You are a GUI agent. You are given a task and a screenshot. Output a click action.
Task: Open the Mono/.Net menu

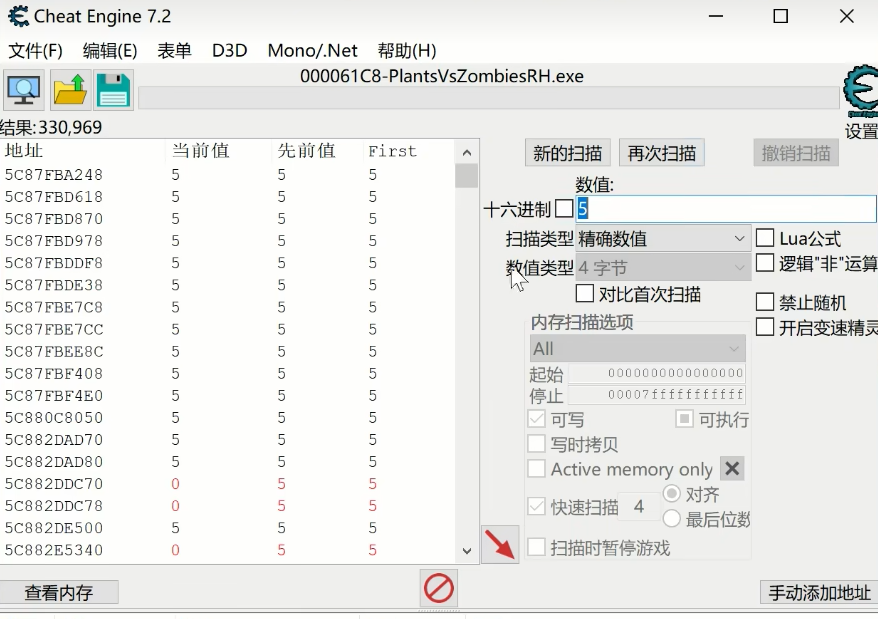click(312, 50)
